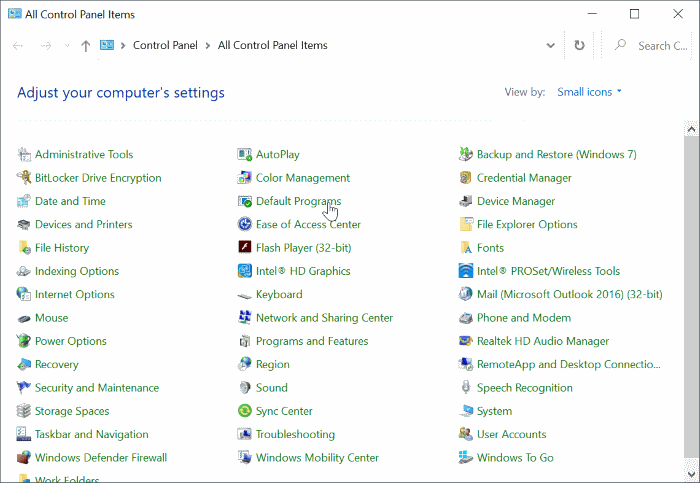The image size is (700, 483).
Task: Open the Mail (Microsoft Outlook 2016) link
Action: 569,295
